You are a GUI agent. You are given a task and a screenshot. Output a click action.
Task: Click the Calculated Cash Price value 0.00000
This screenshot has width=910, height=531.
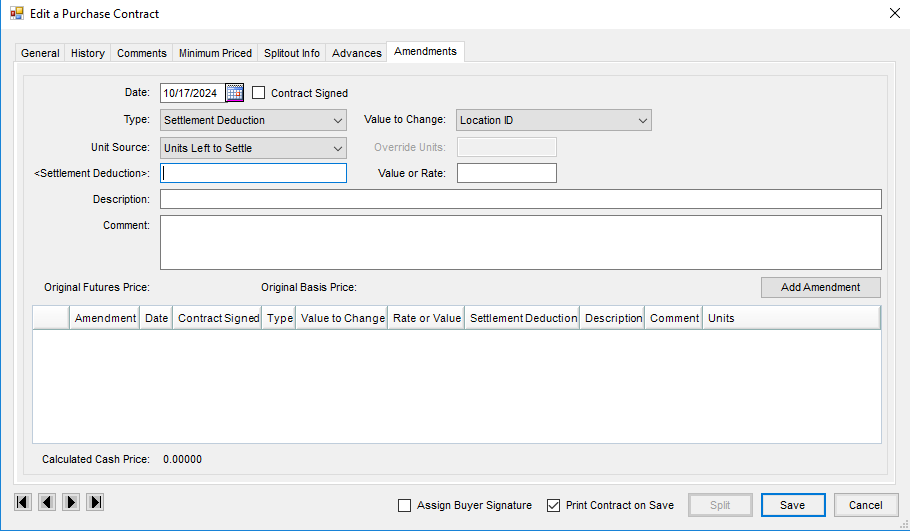(x=182, y=459)
